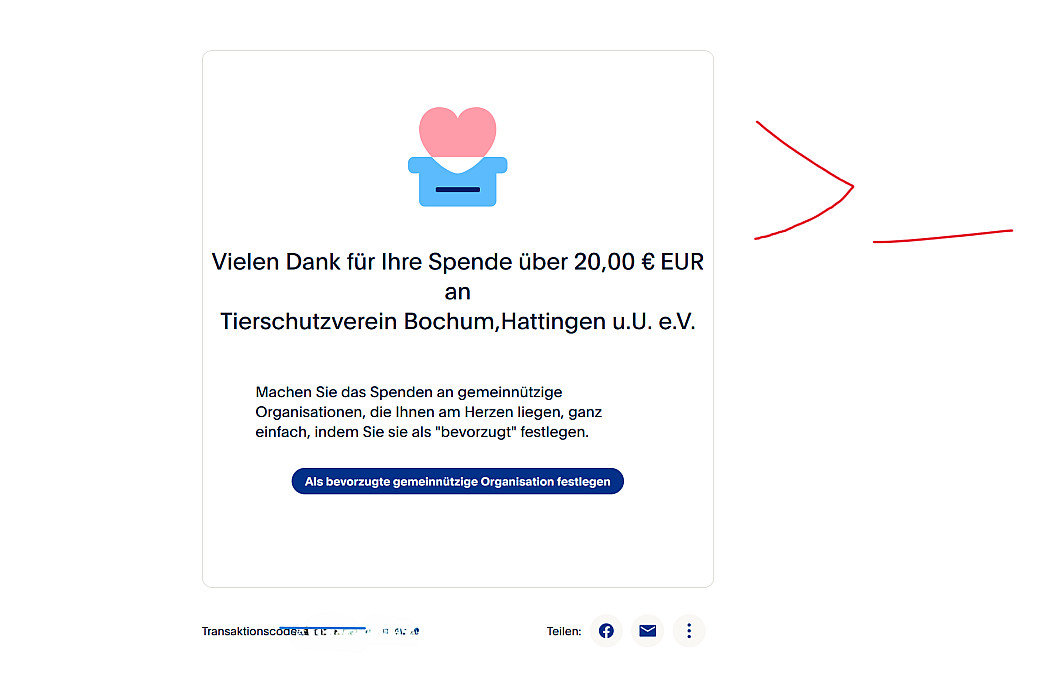Click the '20,00 € EUR' donation amount
This screenshot has width=1052, height=691.
pyautogui.click(x=638, y=262)
